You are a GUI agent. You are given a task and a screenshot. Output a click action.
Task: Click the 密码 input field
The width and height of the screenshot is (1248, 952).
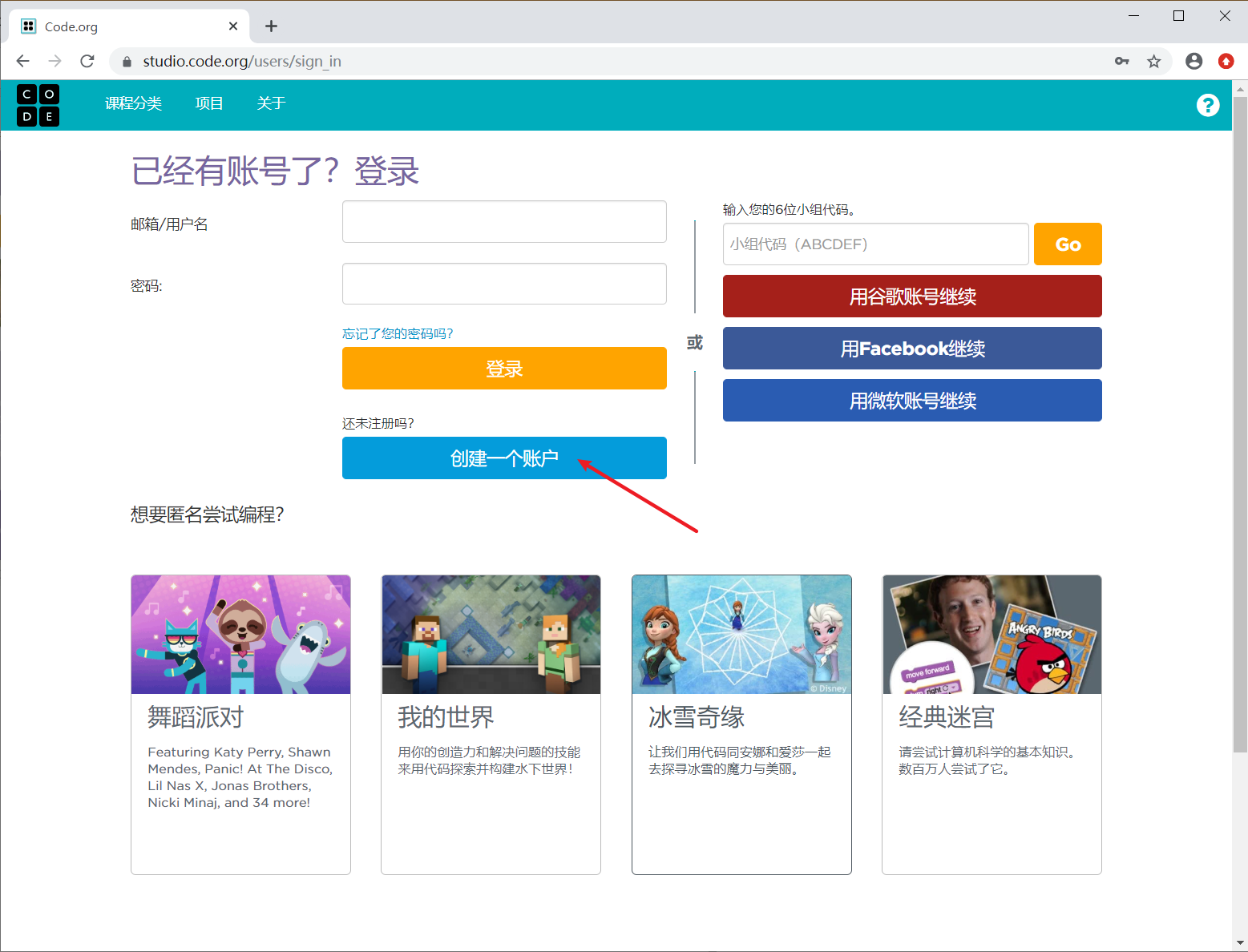pos(504,284)
